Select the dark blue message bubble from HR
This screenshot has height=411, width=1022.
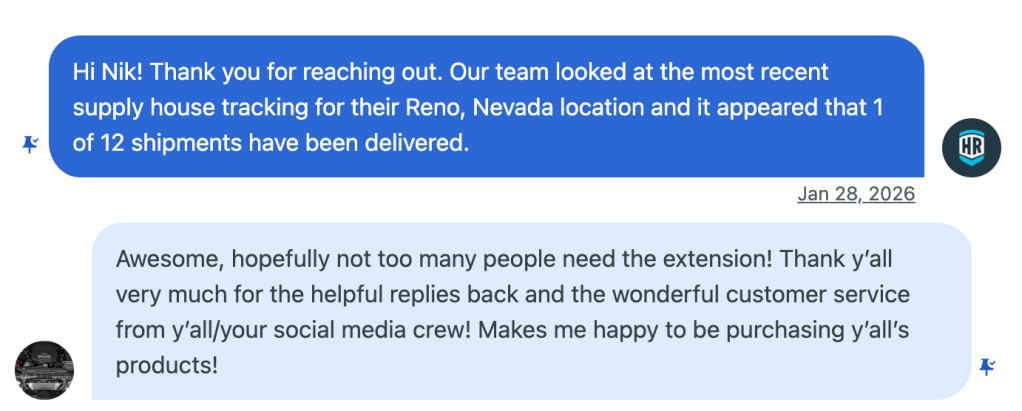[486, 106]
